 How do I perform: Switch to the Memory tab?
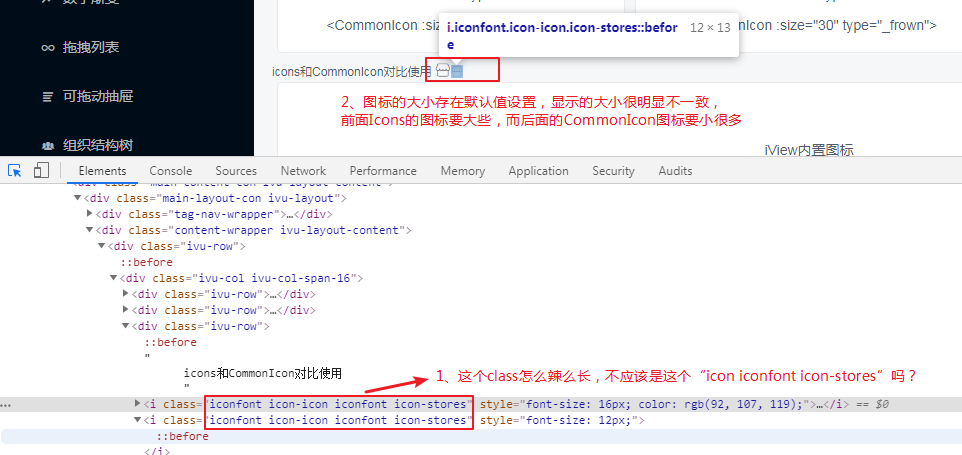click(463, 171)
